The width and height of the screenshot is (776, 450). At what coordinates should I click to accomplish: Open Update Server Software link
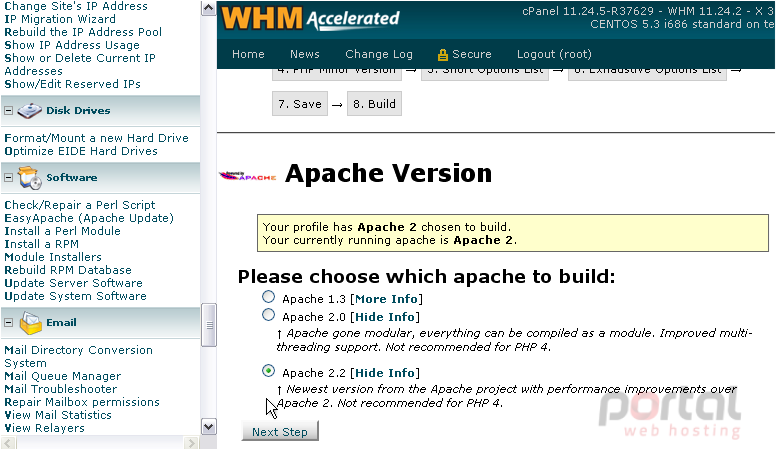click(x=73, y=283)
